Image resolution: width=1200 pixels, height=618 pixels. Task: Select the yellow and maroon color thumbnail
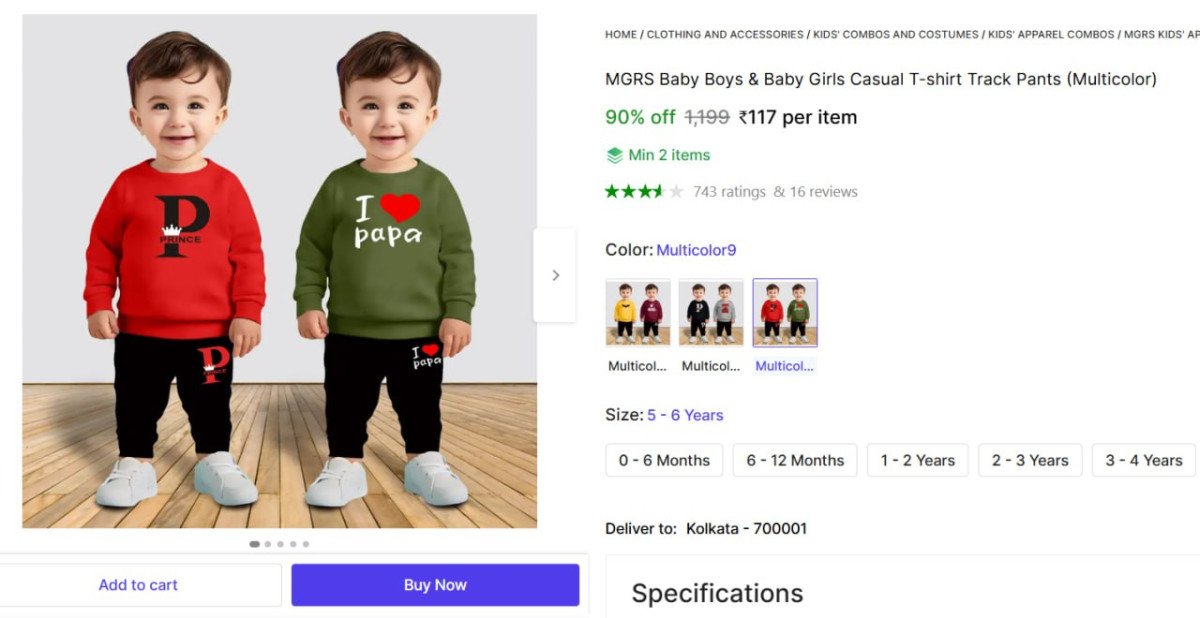tap(638, 313)
